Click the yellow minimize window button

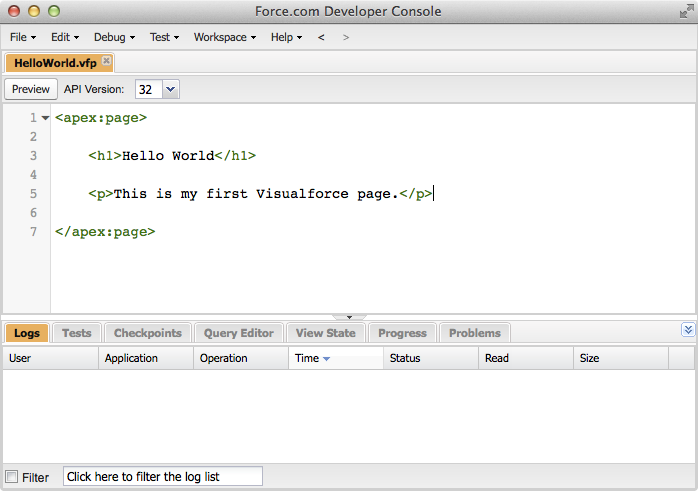click(34, 11)
